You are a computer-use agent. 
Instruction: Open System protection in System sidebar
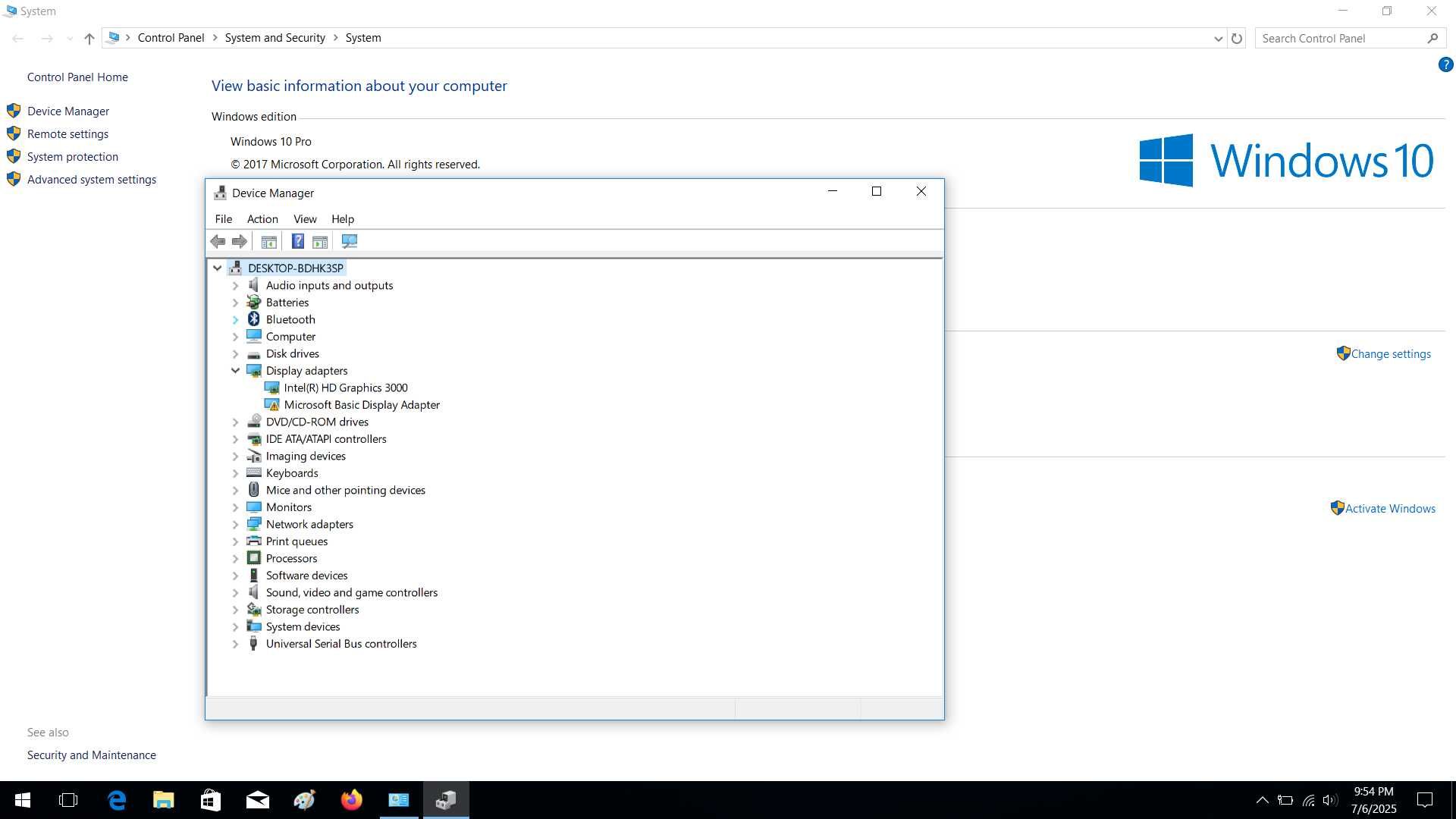pos(73,157)
